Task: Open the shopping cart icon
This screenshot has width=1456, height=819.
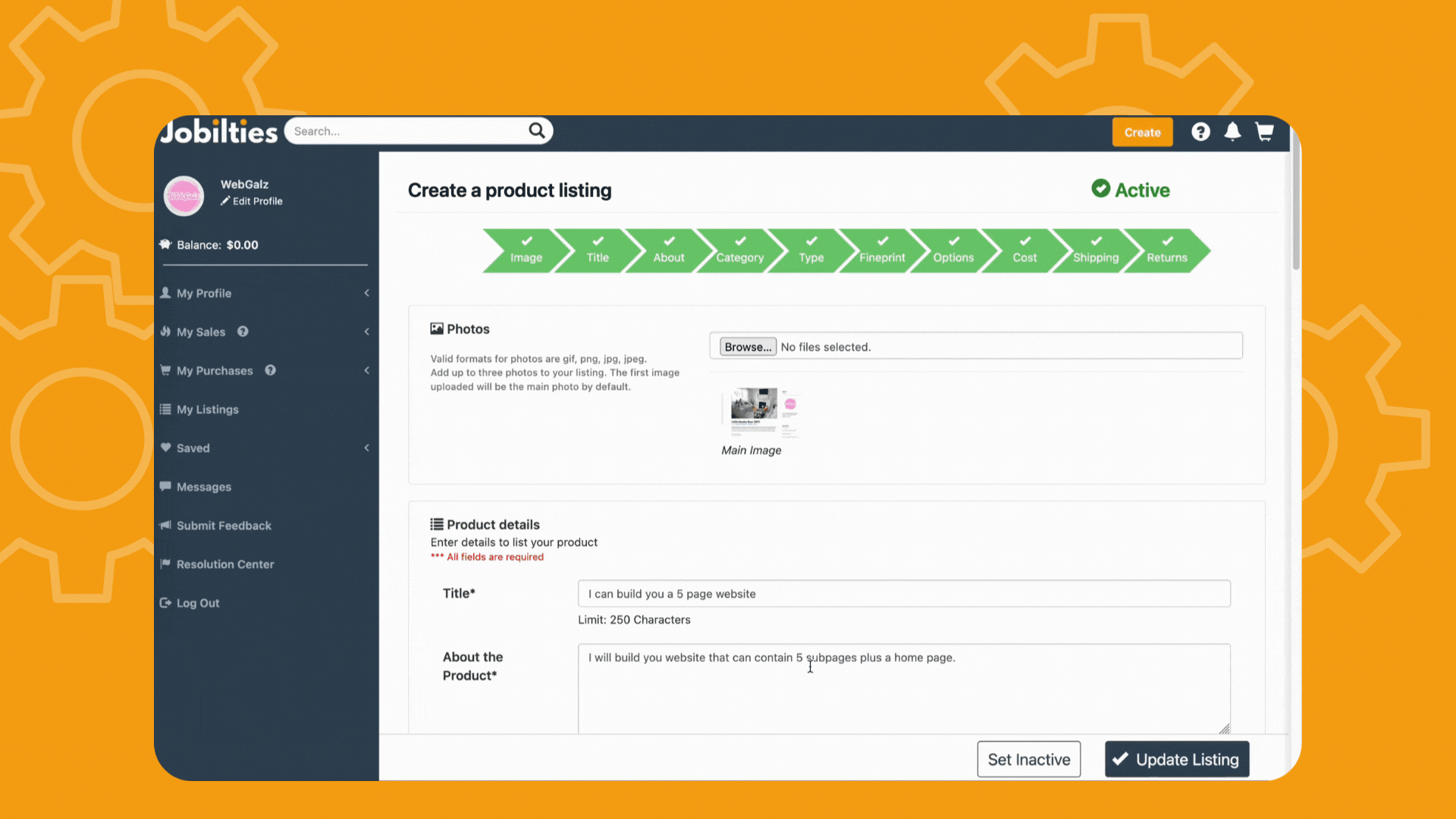Action: click(x=1264, y=131)
